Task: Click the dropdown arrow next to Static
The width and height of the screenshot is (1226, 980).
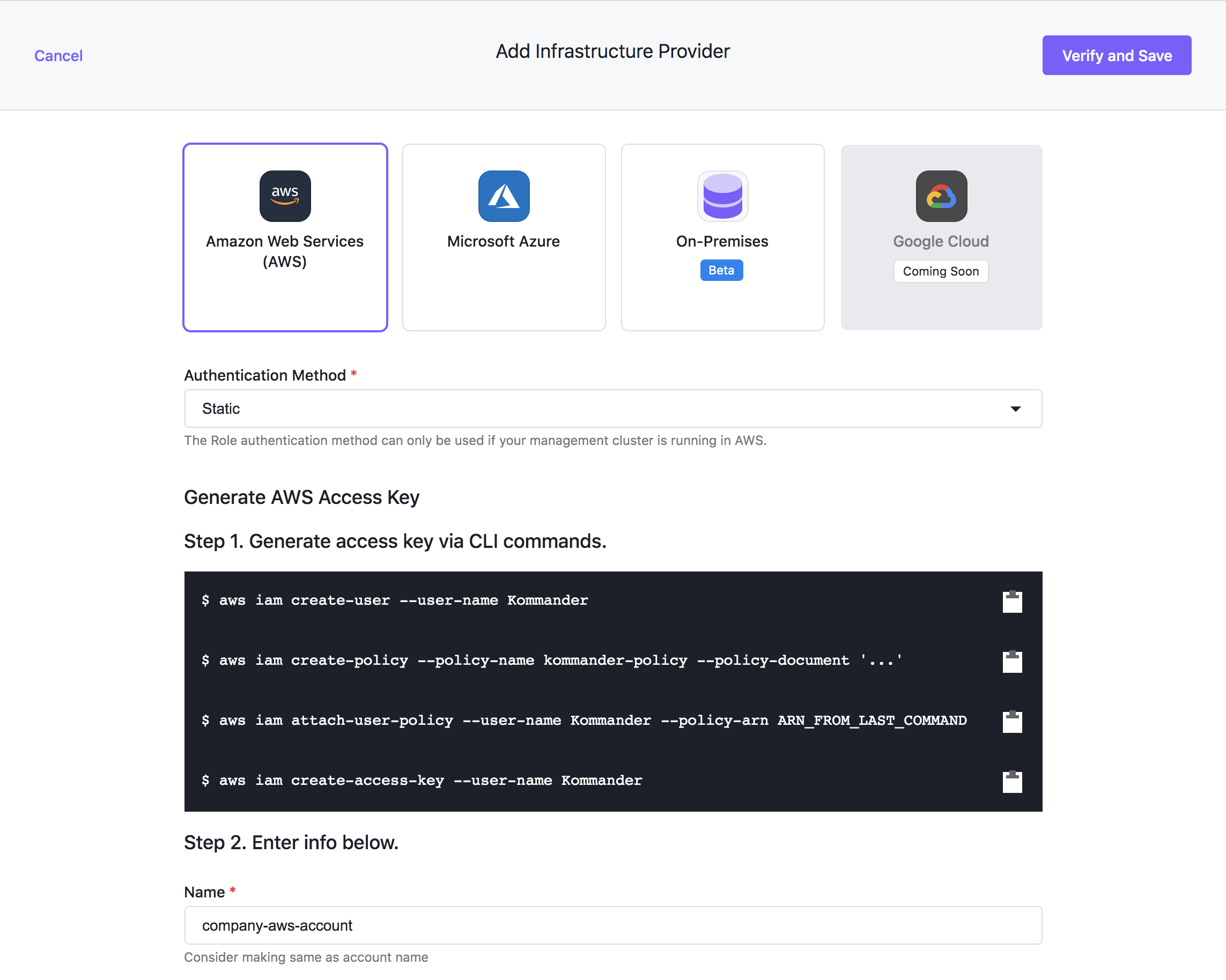Action: (x=1015, y=409)
